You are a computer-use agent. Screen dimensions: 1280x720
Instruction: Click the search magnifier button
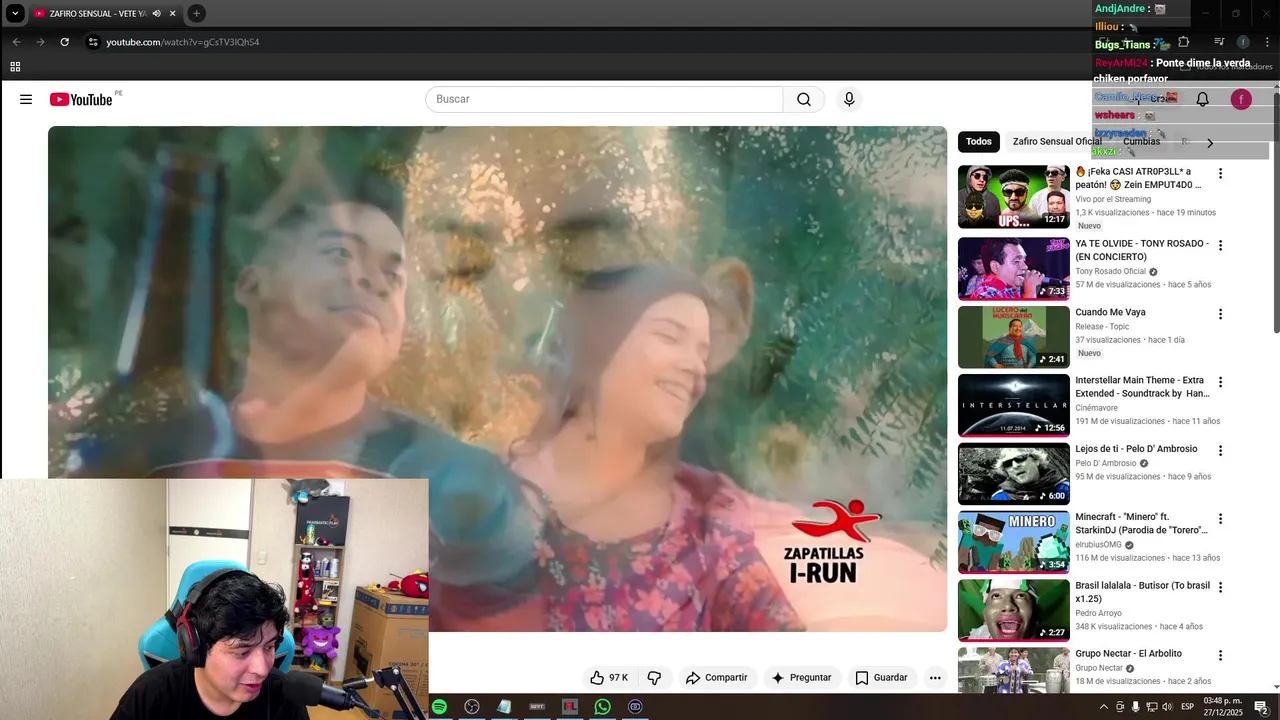[x=804, y=99]
